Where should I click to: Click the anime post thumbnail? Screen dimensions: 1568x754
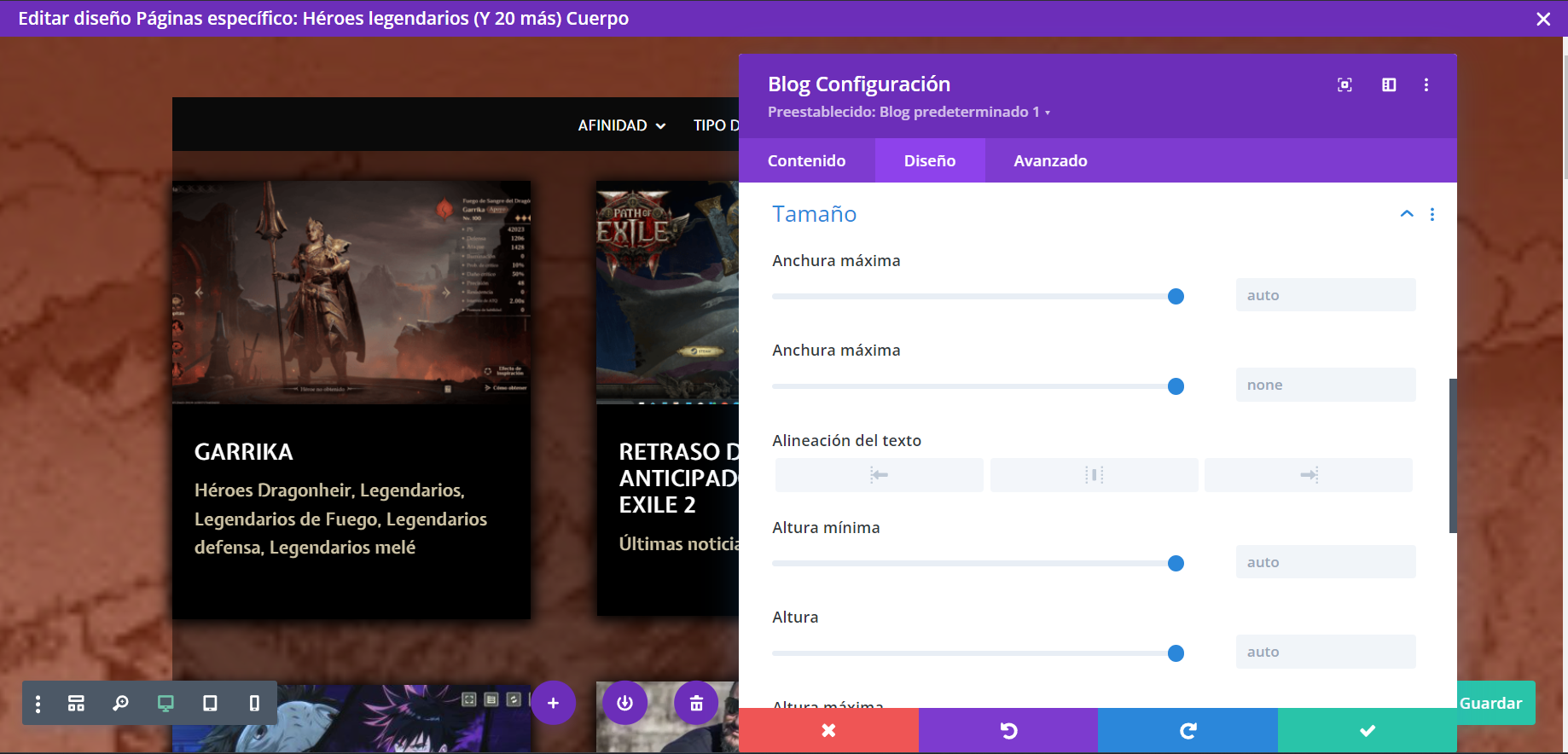(351, 718)
